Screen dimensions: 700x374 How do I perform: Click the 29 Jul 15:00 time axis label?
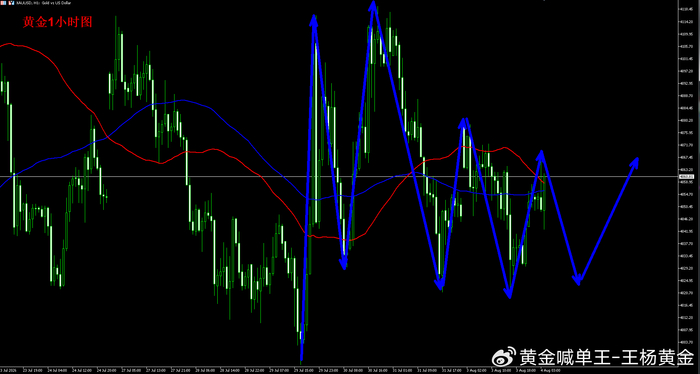pyautogui.click(x=303, y=370)
